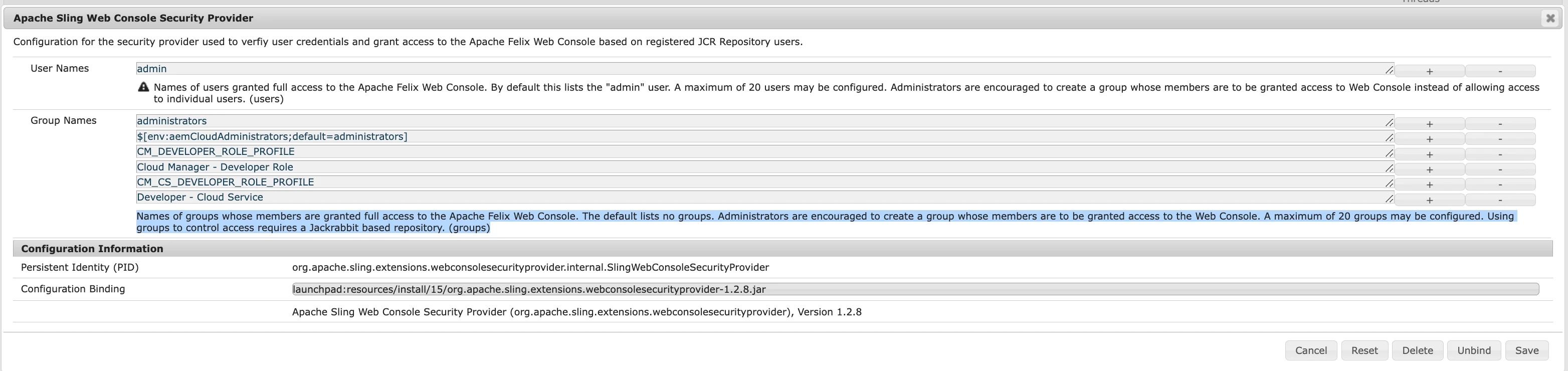Cancel the configuration changes
1568x371 pixels.
(1311, 350)
